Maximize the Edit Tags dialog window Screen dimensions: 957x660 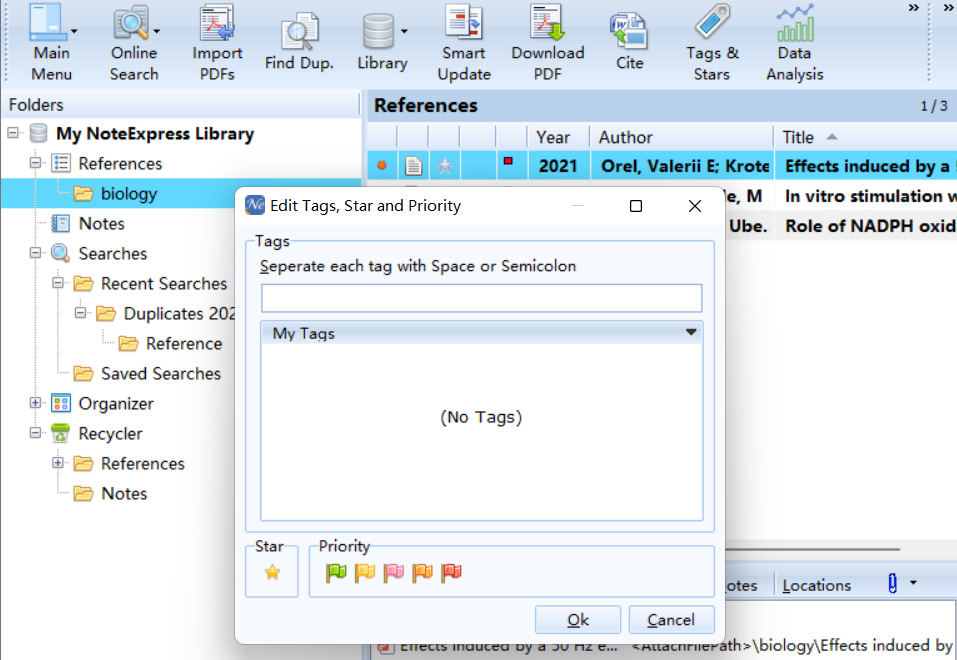636,206
